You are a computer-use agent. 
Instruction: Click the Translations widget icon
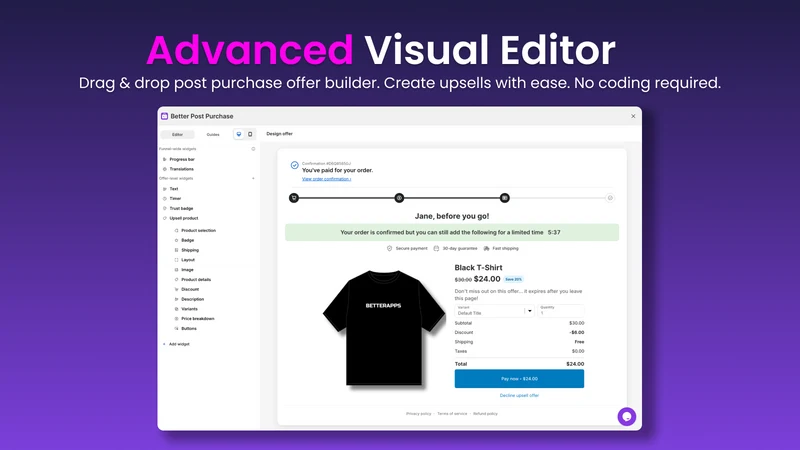pyautogui.click(x=164, y=169)
